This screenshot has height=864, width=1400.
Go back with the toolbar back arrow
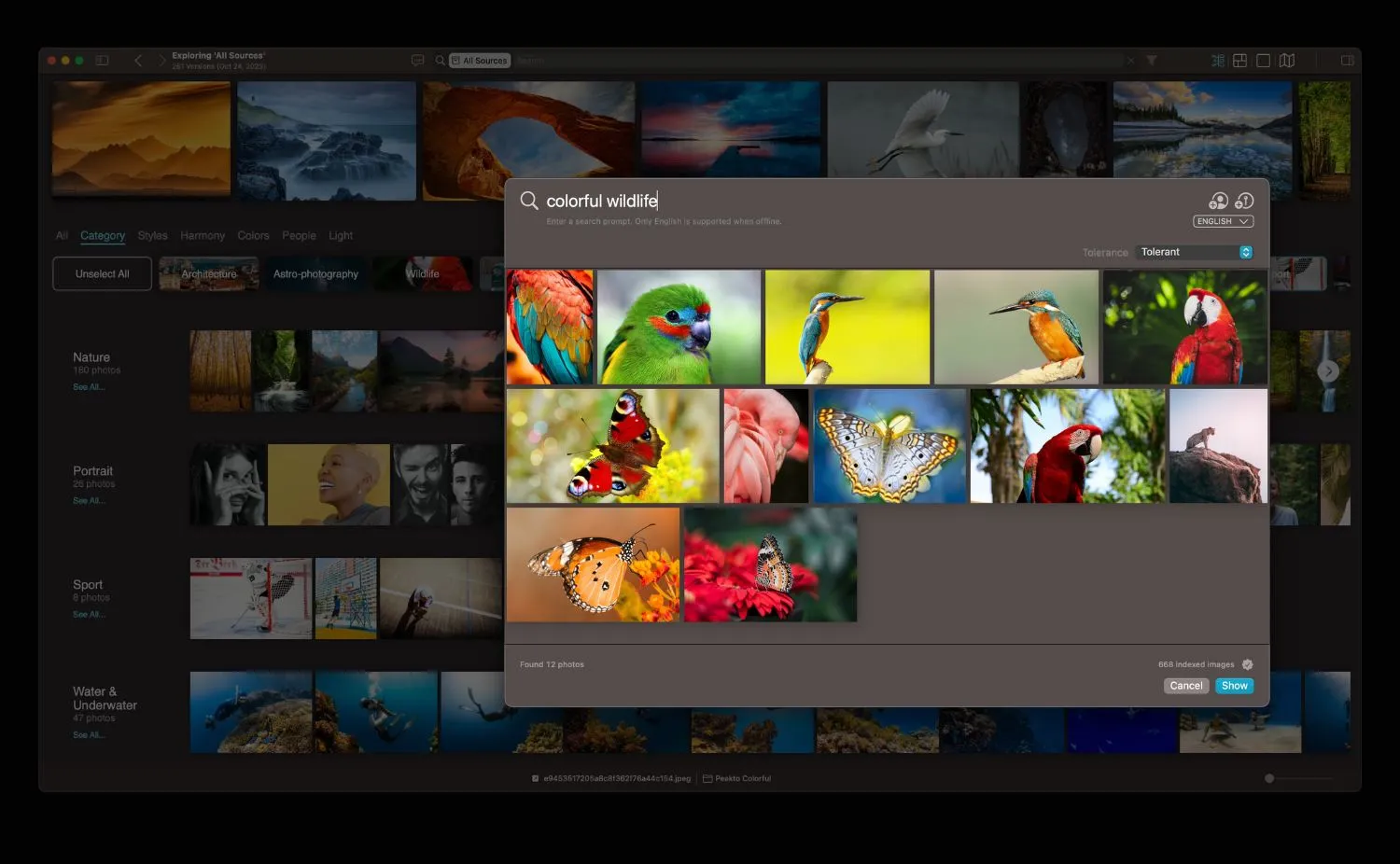click(138, 61)
